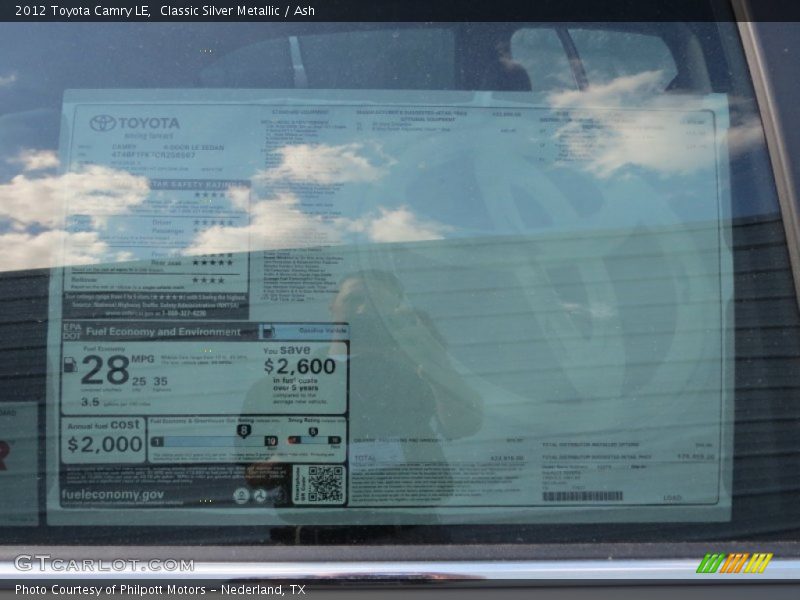Click the 35 highway MPG value
Screen dimensions: 800x600
pos(160,382)
